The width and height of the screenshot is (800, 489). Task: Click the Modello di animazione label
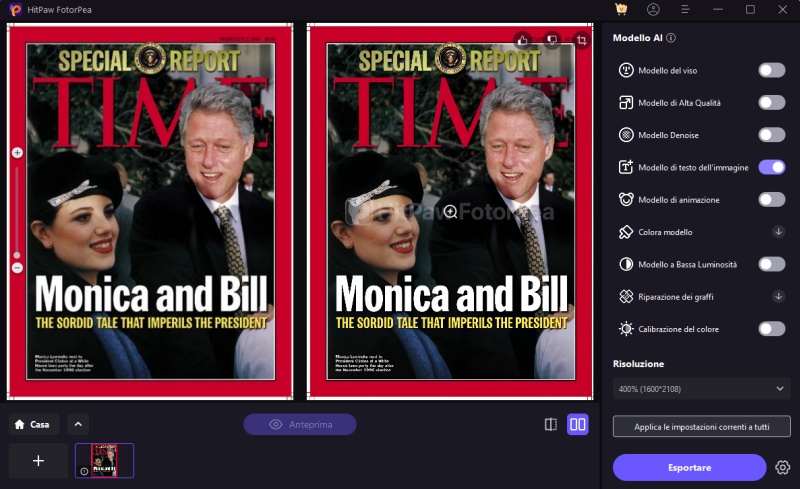click(679, 200)
